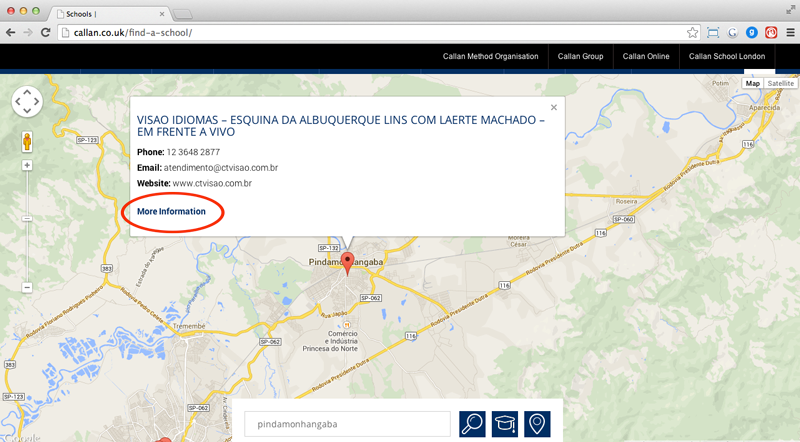Zoom in with the plus button

[27, 165]
